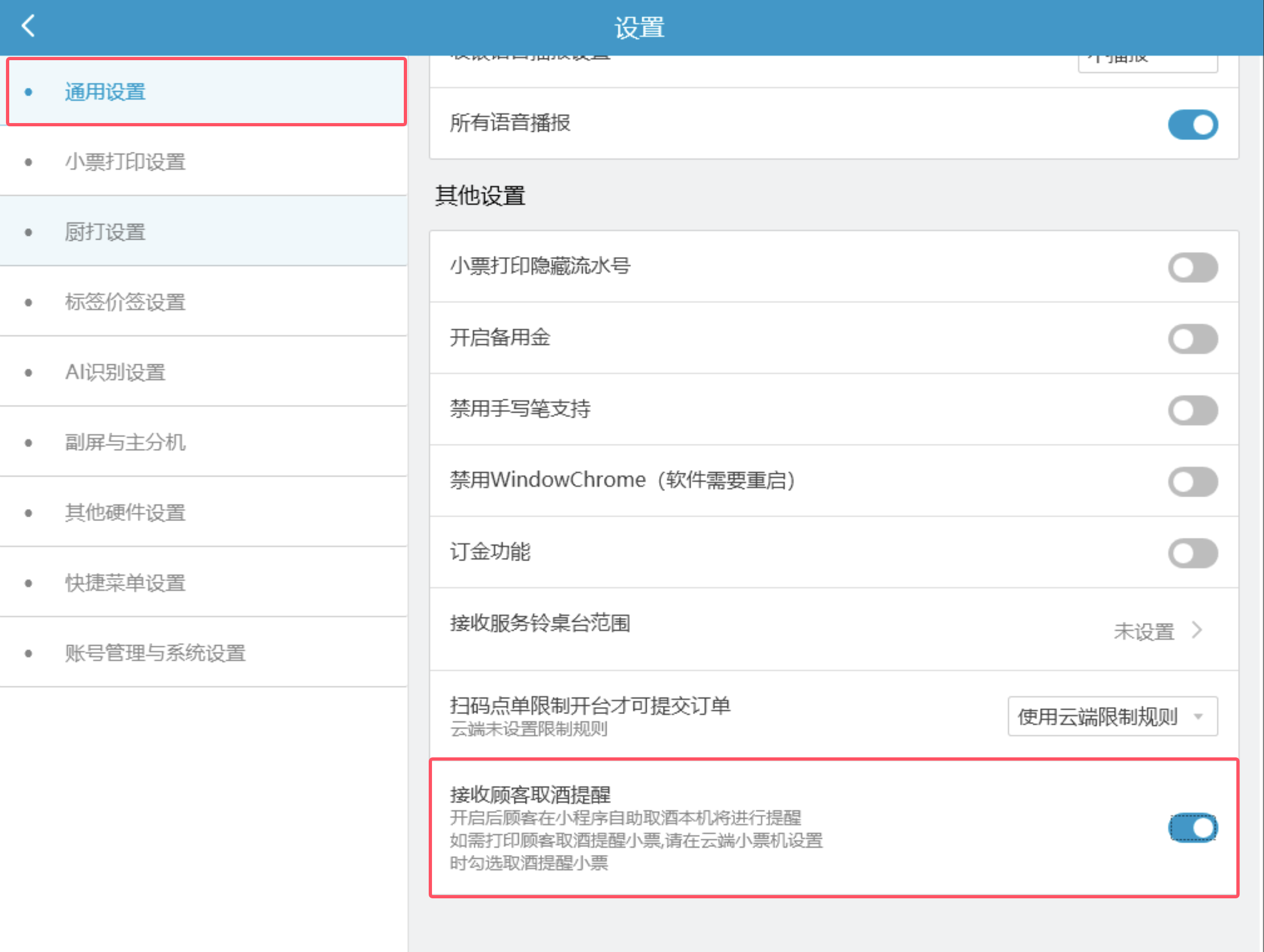Go to 账号管理与系统设置

pos(155,653)
